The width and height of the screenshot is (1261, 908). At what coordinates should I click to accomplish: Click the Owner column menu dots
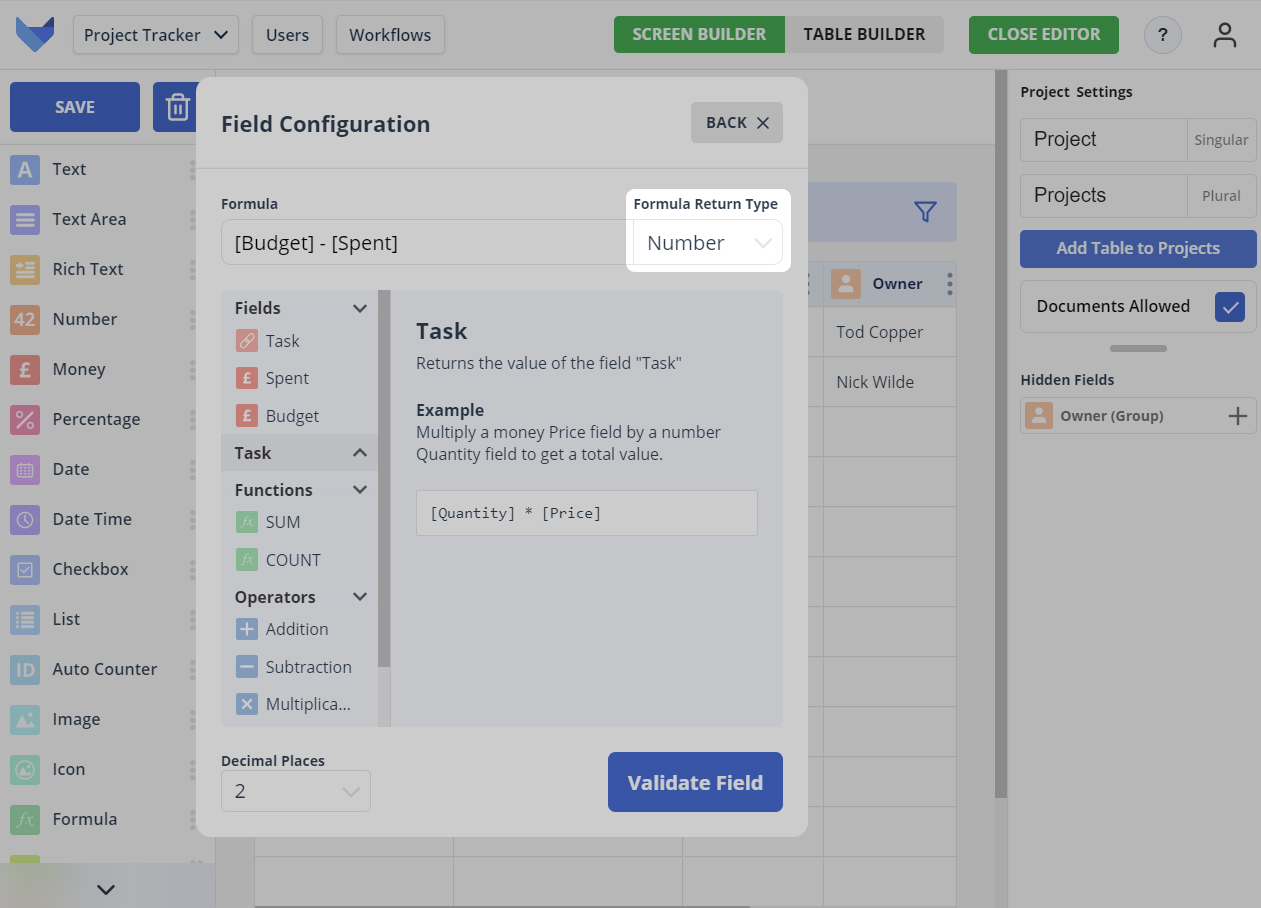coord(950,284)
